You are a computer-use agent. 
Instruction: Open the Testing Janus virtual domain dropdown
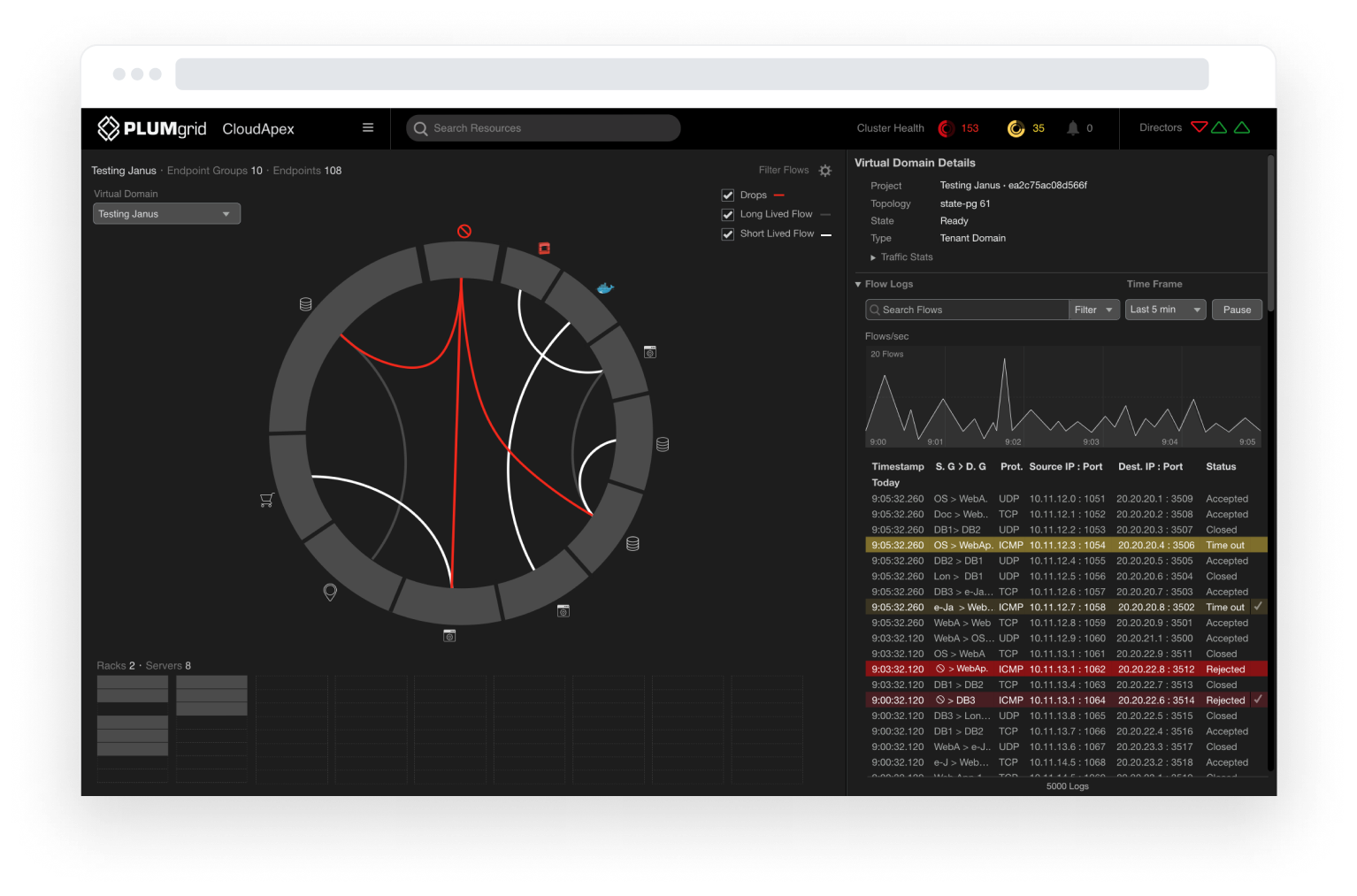pyautogui.click(x=166, y=214)
